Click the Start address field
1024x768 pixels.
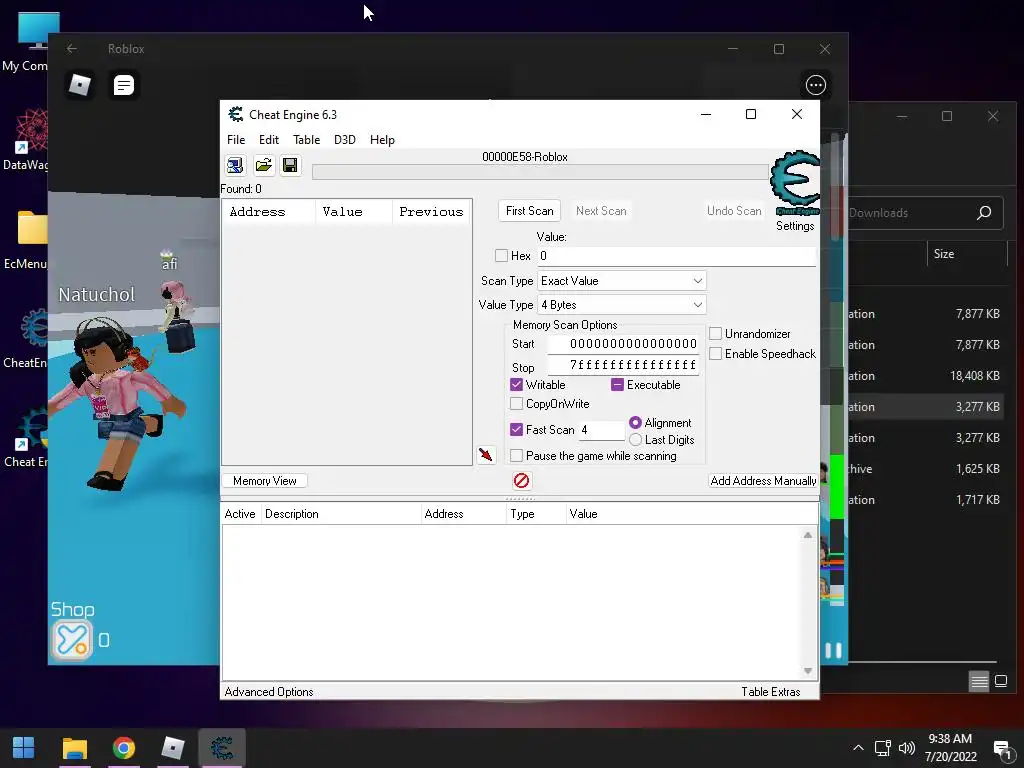(623, 344)
